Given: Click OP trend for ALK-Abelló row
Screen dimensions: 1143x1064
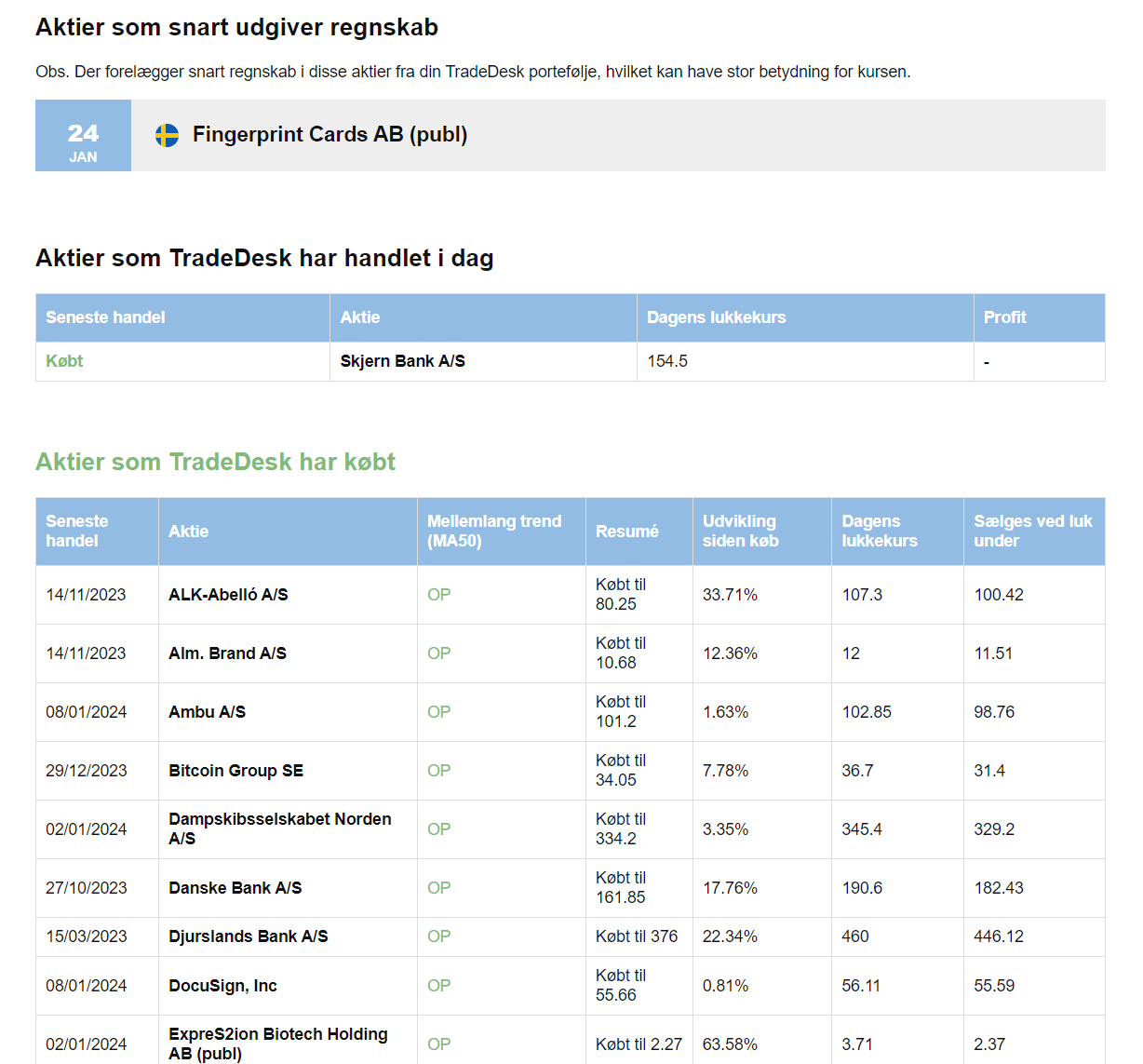Looking at the screenshot, I should point(438,595).
